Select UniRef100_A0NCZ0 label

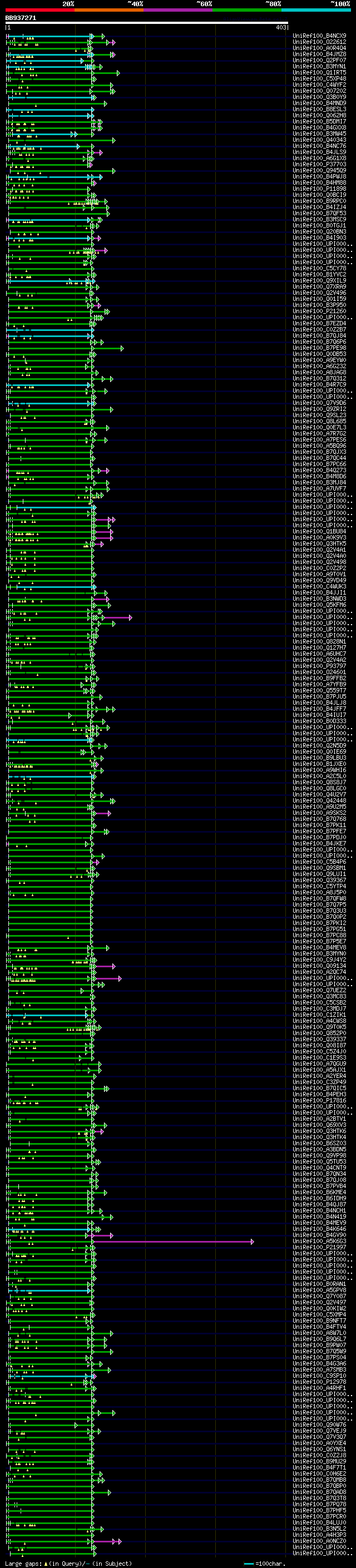click(319, 1541)
